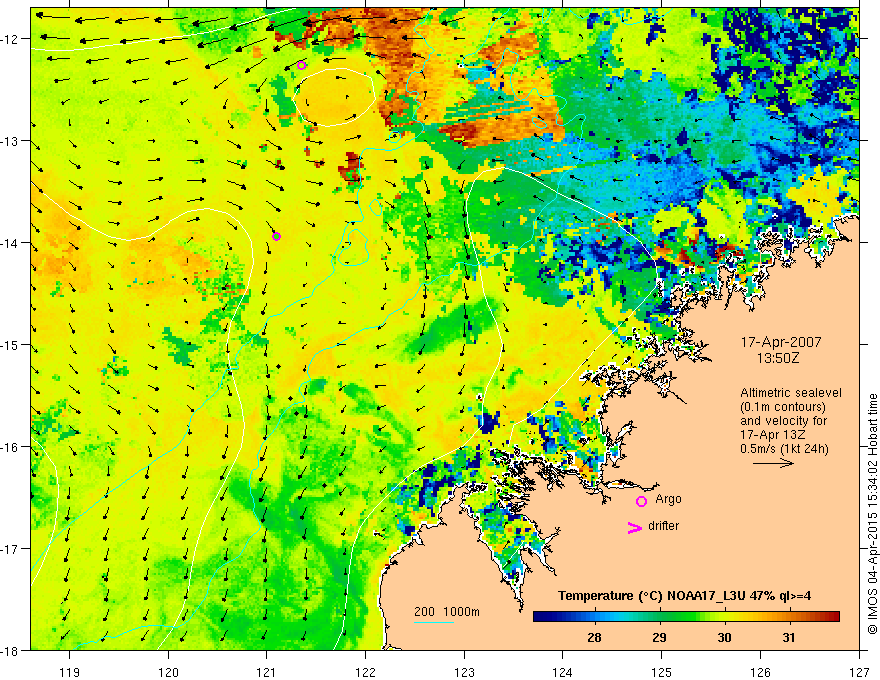This screenshot has width=880, height=680.
Task: Click the 'and velocity for' caption line
Action: point(783,421)
